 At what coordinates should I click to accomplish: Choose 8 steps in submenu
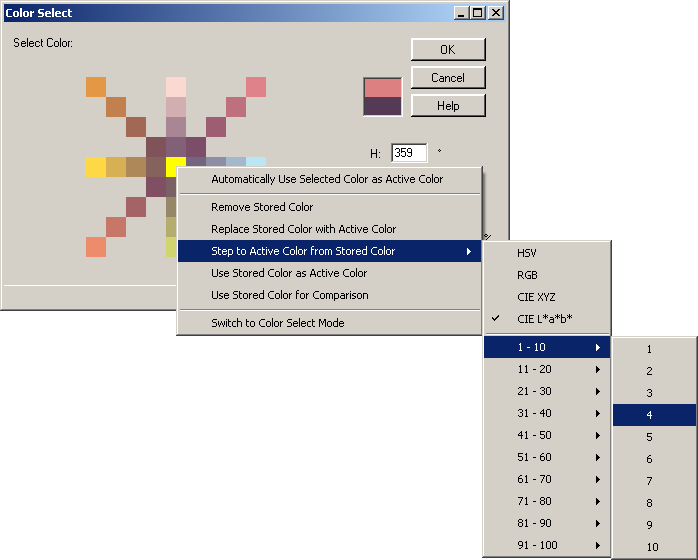[654, 503]
